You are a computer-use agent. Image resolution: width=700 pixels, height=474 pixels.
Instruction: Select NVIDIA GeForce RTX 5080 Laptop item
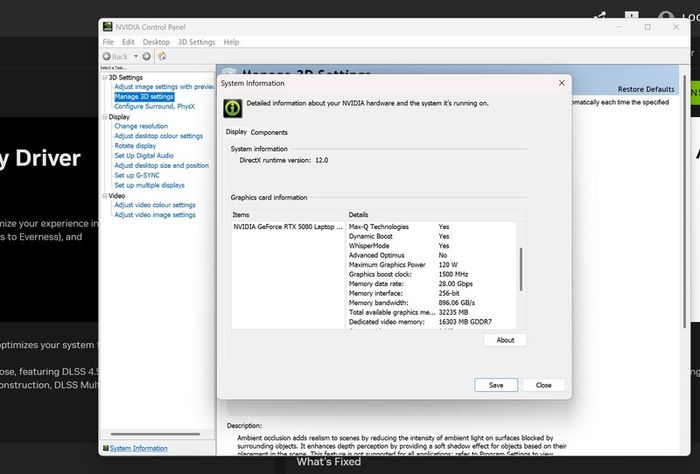288,227
